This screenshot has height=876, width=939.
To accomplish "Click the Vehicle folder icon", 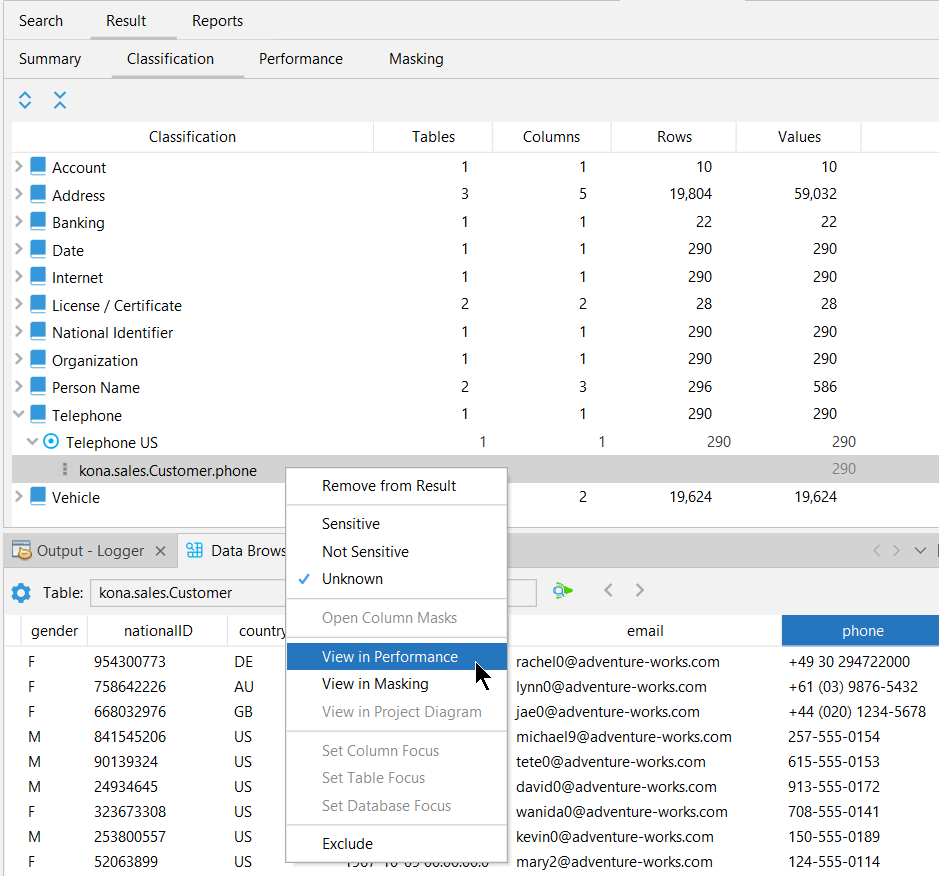I will [38, 496].
